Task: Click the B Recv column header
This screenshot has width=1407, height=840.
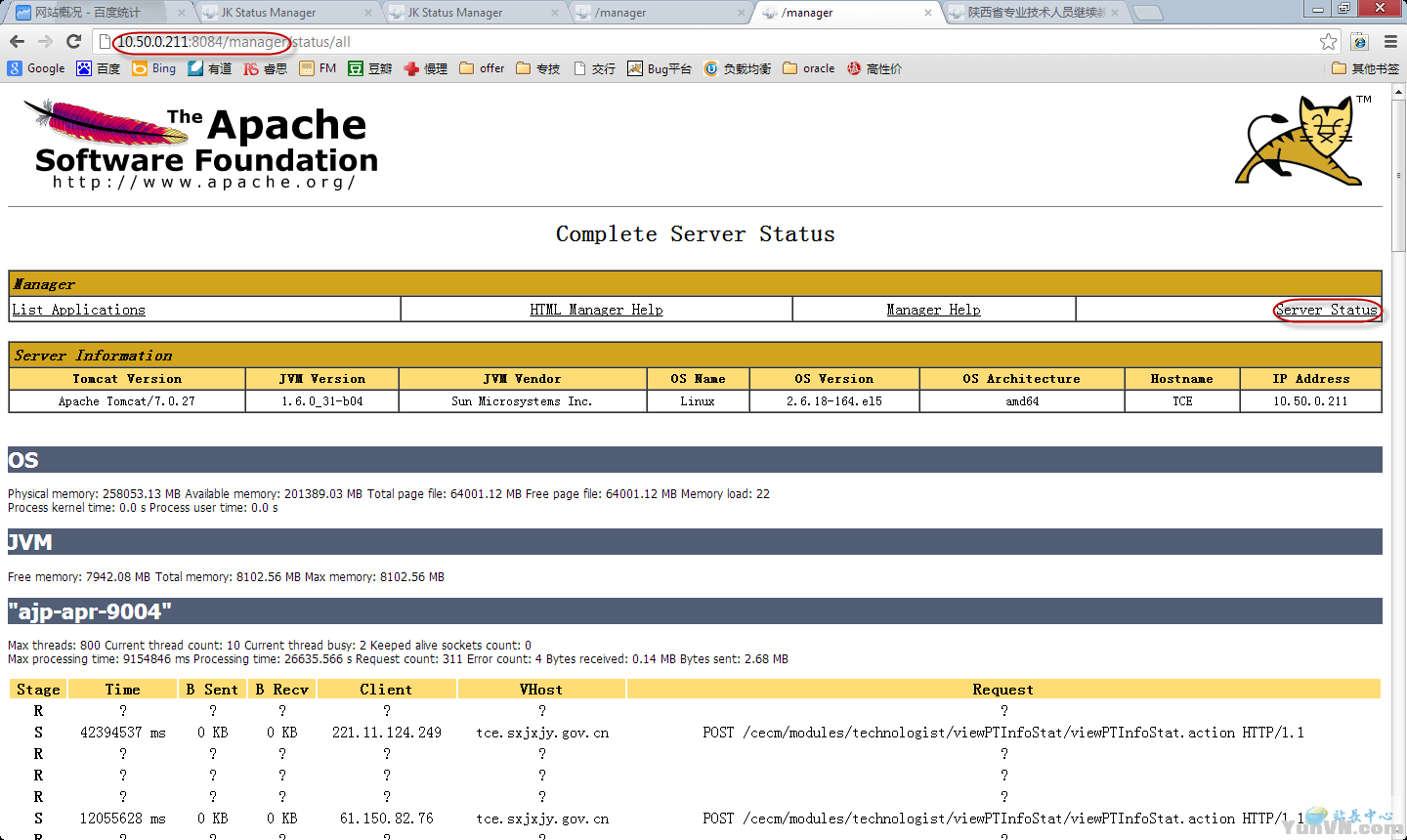Action: (x=282, y=690)
